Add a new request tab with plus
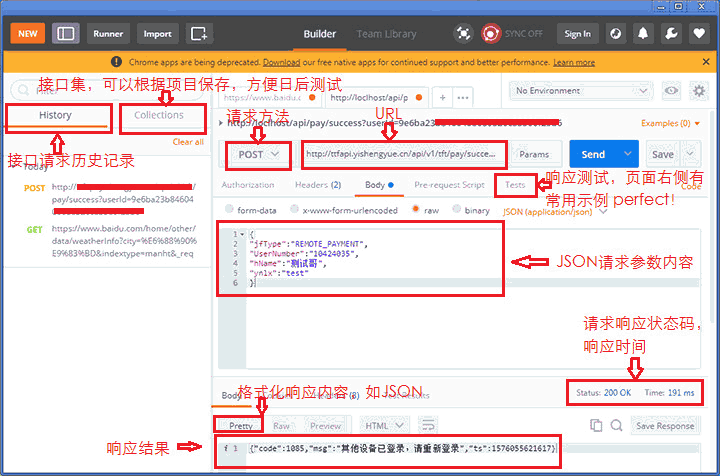The image size is (720, 476). click(442, 97)
